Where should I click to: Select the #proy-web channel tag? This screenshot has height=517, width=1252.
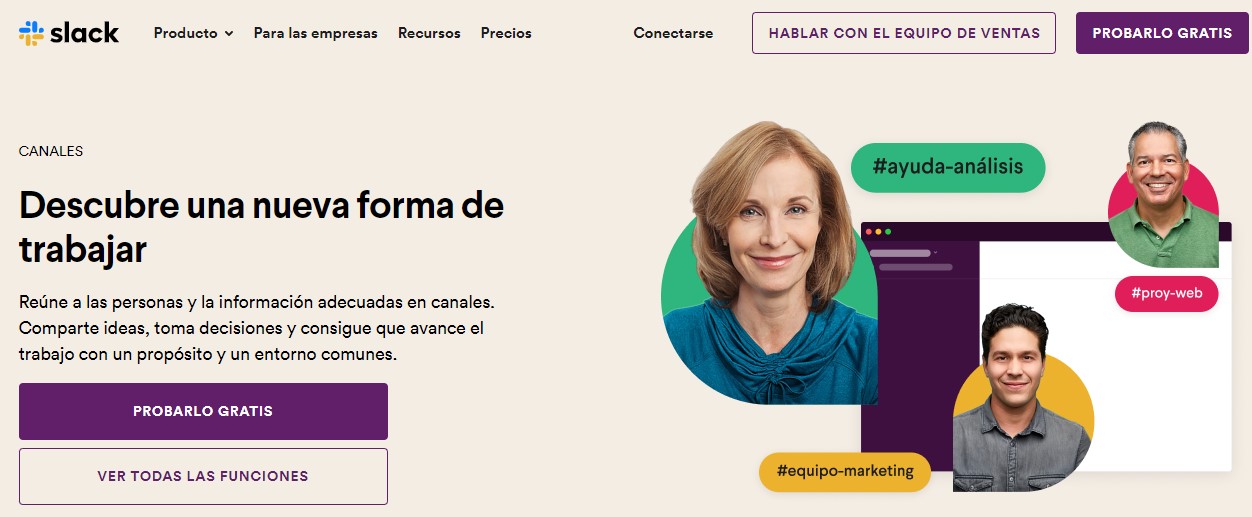(1166, 293)
